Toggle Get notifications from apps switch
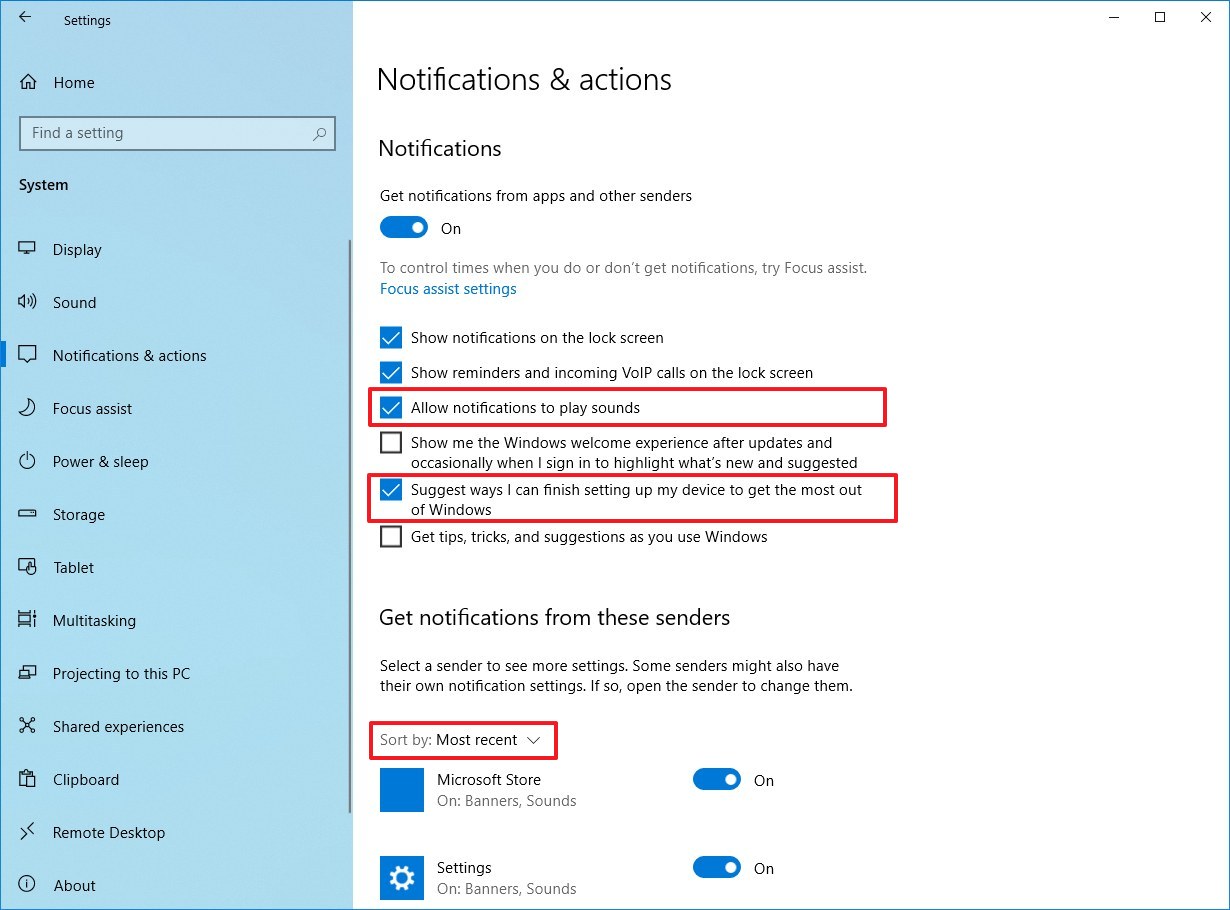 (x=404, y=228)
